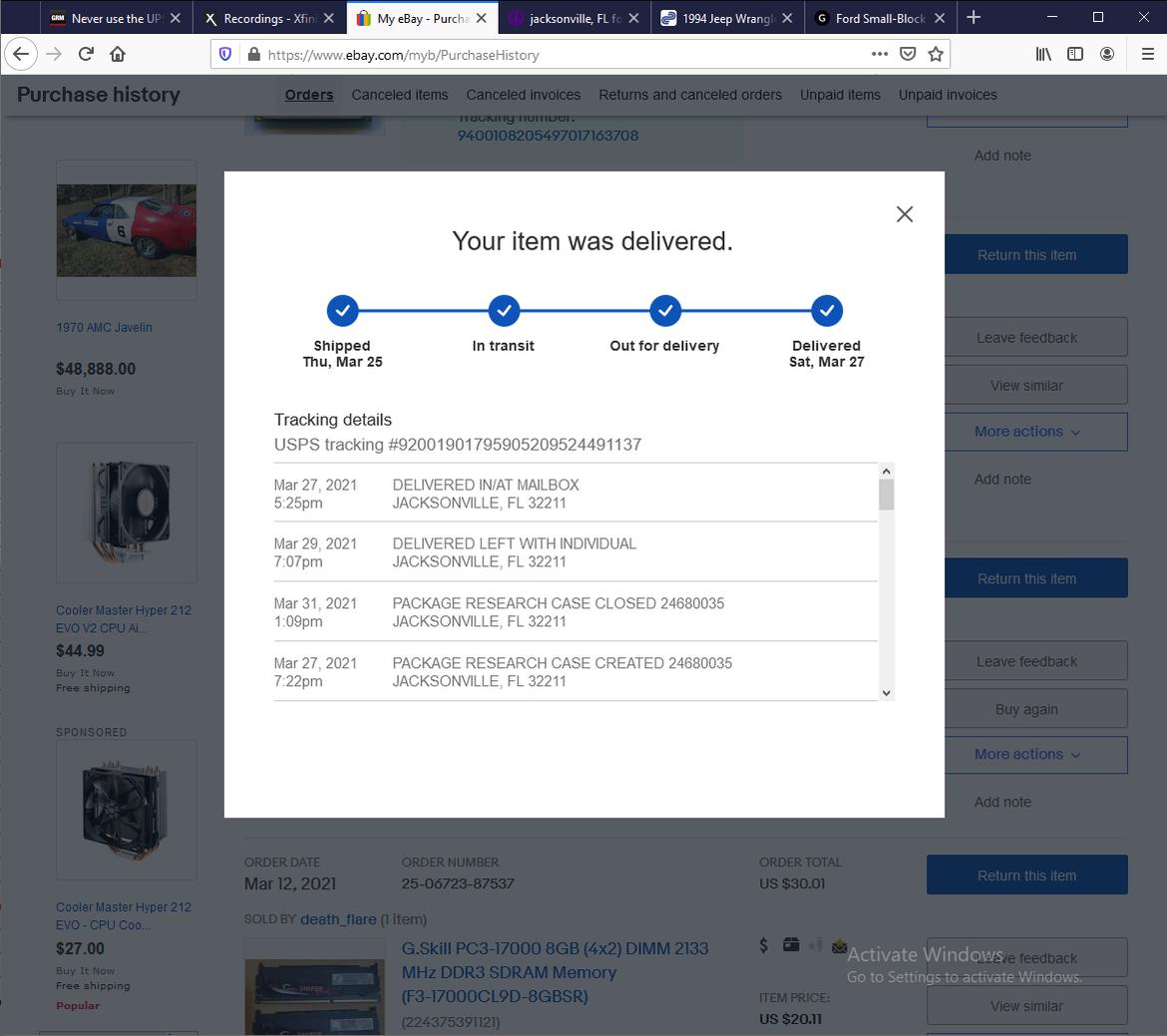Viewport: 1167px width, 1036px height.
Task: Click the tracking details scrollbar thumb
Action: (886, 495)
